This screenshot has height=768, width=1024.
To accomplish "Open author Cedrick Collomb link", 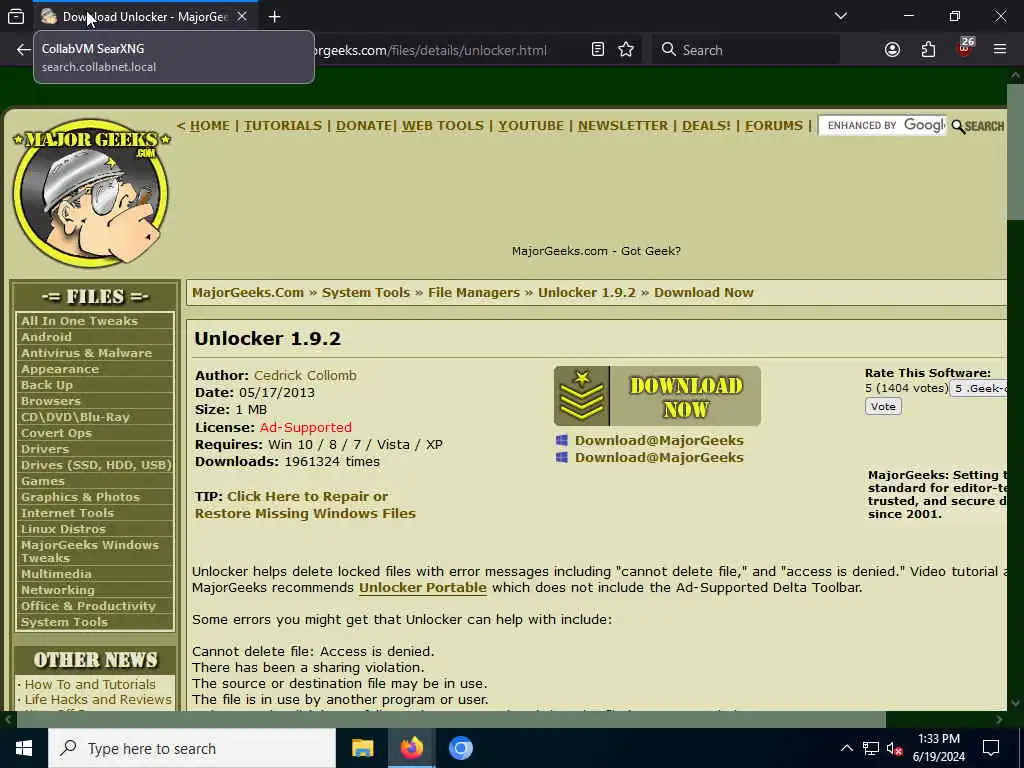I will 305,376.
